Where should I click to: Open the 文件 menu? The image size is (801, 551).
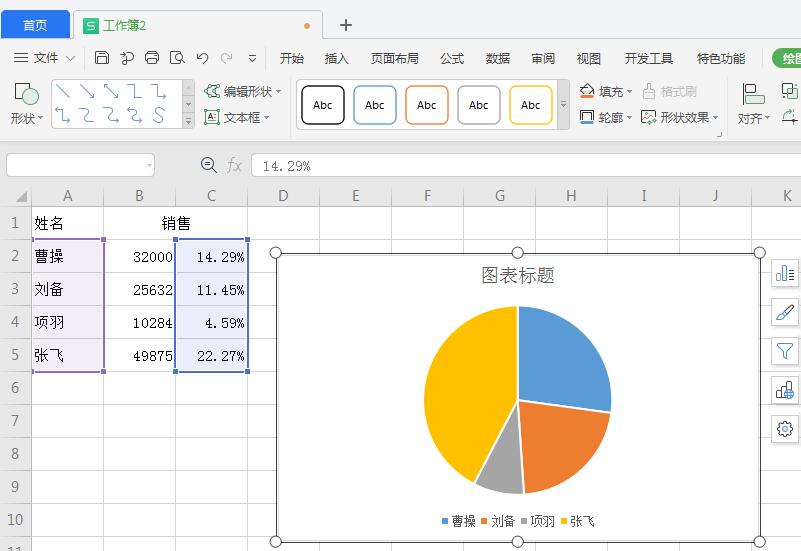(45, 58)
